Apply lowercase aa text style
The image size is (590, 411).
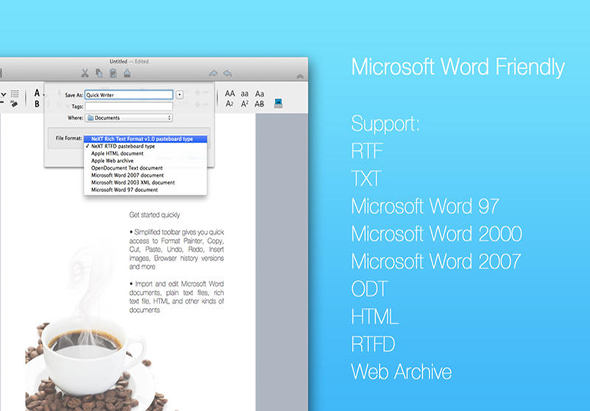coord(245,93)
